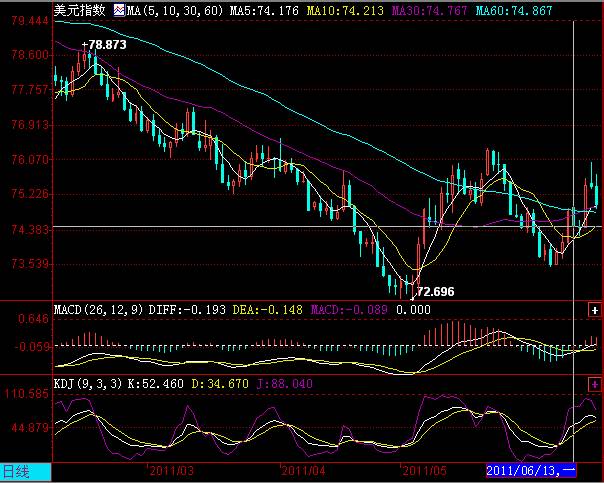The image size is (604, 483).
Task: Click the D:34.670 value
Action: click(x=220, y=384)
